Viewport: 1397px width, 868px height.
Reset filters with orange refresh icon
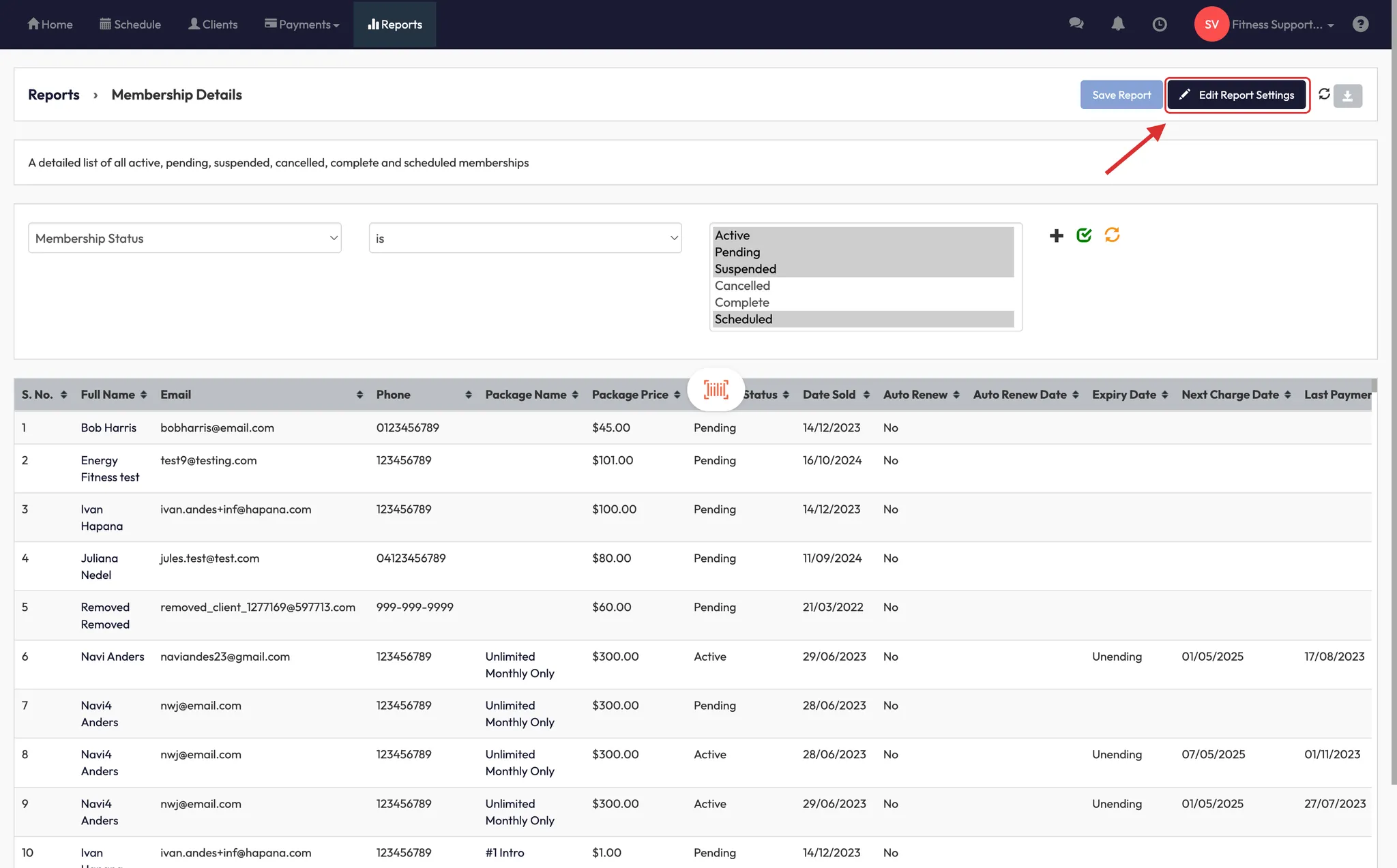1112,235
